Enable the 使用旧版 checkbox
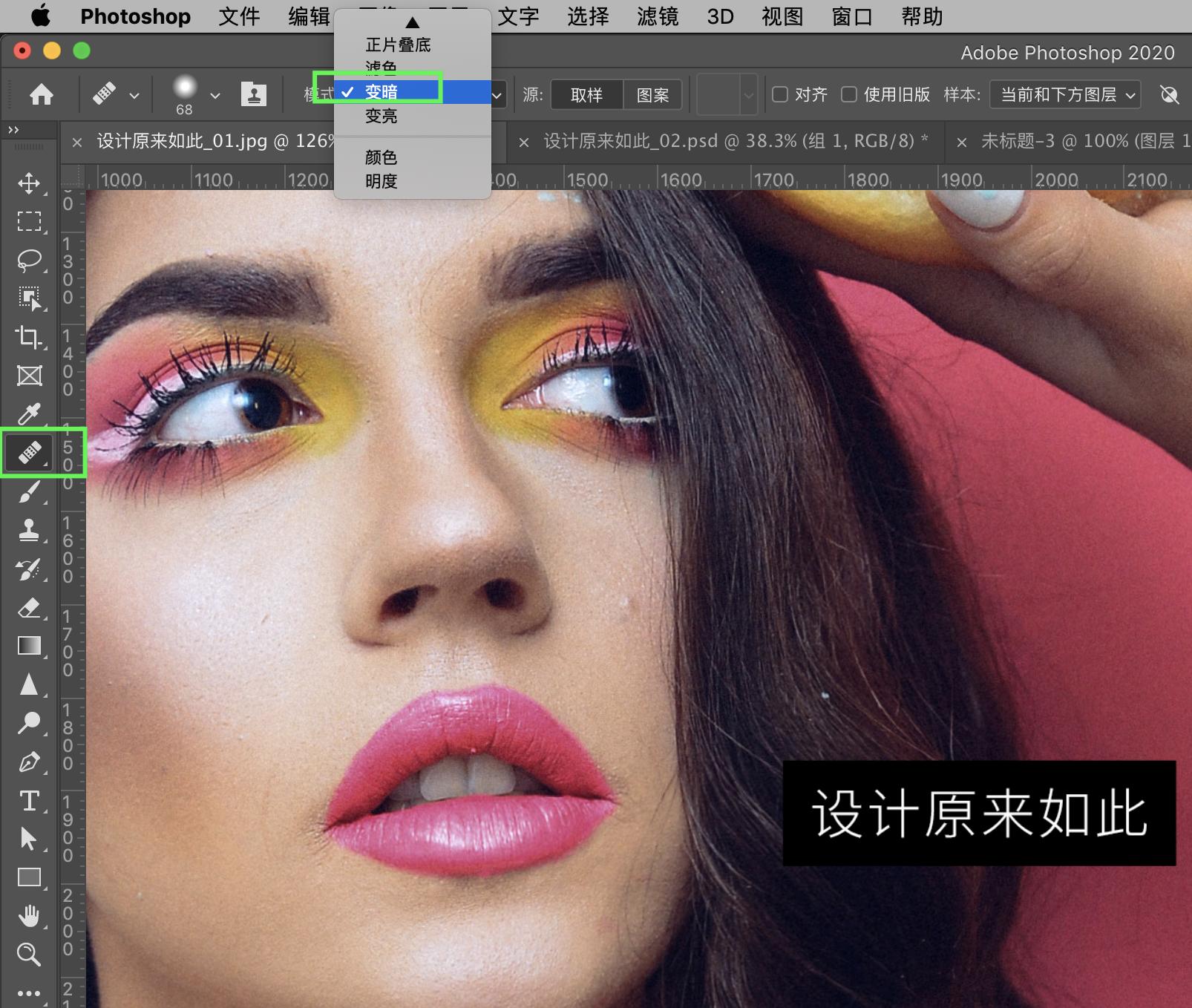1192x1008 pixels. coord(849,94)
